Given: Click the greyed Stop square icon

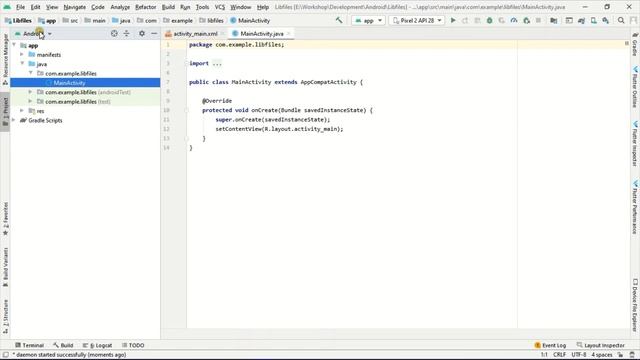Looking at the screenshot, I should tap(538, 20).
